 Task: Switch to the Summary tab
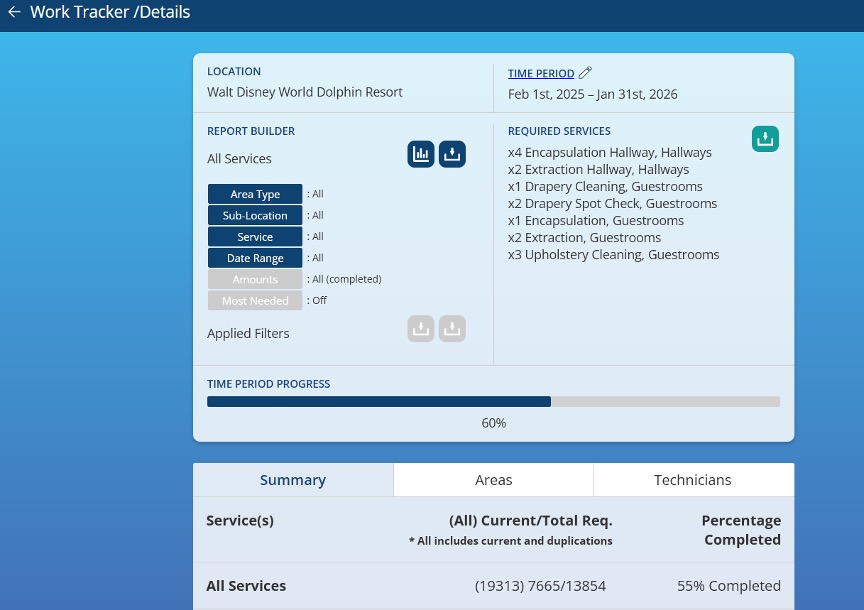pyautogui.click(x=293, y=480)
